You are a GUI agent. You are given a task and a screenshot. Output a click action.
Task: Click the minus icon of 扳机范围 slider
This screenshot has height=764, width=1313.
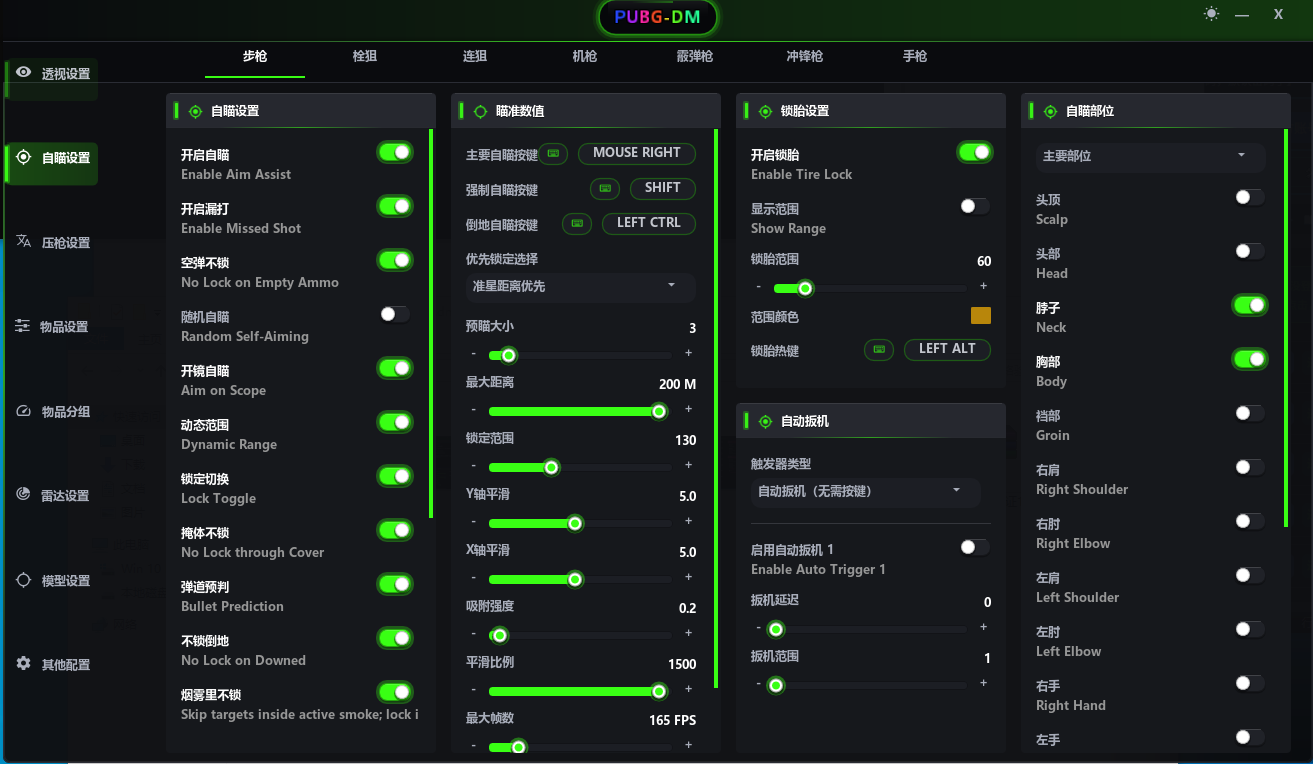point(758,684)
